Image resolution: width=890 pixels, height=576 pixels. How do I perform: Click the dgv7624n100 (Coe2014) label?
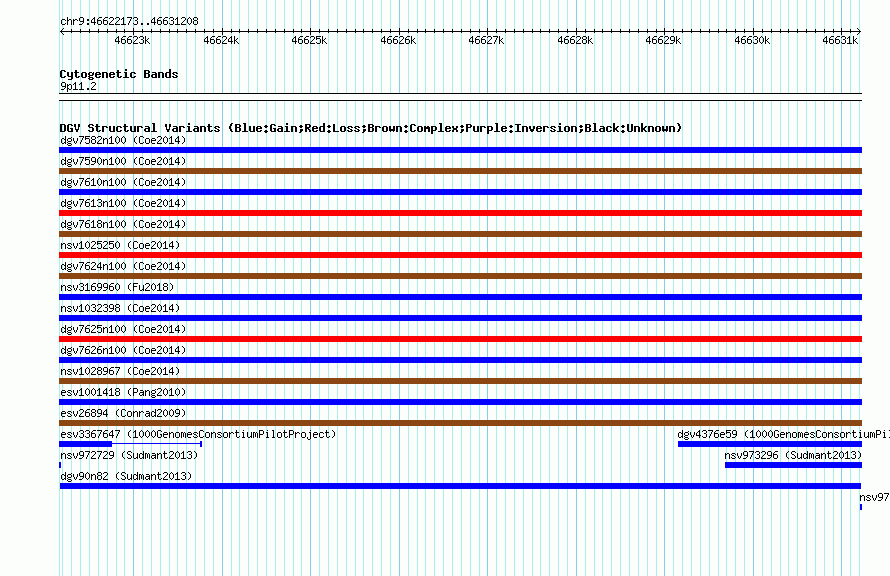[x=123, y=266]
